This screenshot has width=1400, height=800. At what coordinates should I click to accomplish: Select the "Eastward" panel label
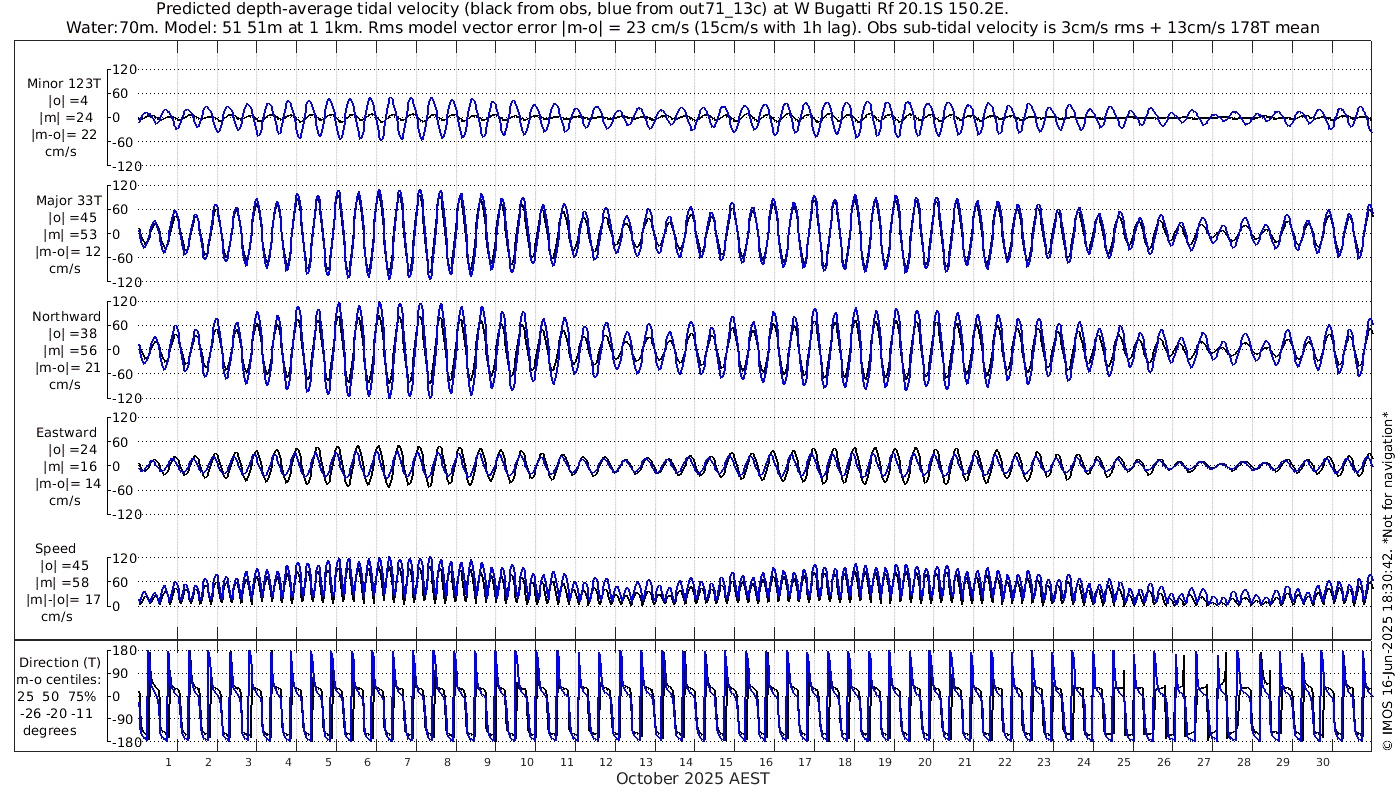tap(66, 433)
